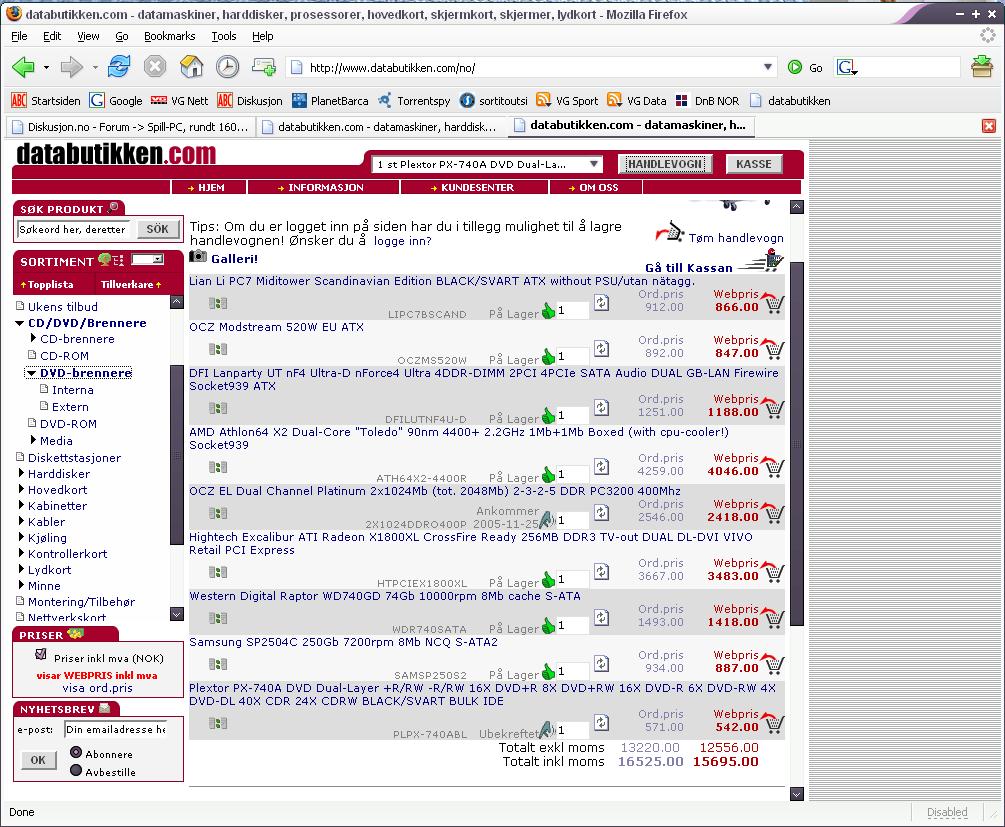
Task: Close the current browser tab
Action: (989, 126)
